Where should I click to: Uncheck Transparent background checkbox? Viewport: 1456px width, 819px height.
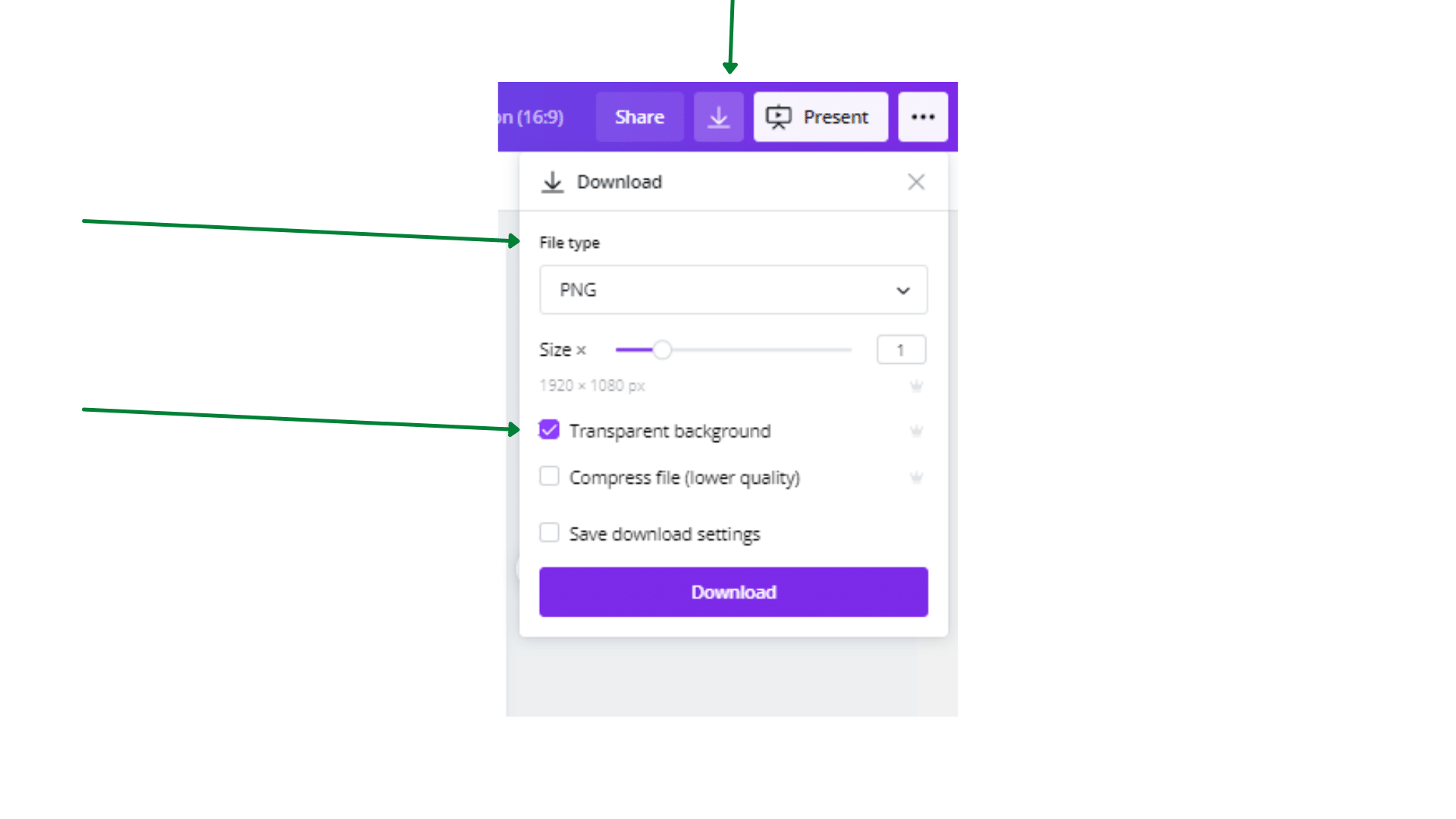(549, 430)
